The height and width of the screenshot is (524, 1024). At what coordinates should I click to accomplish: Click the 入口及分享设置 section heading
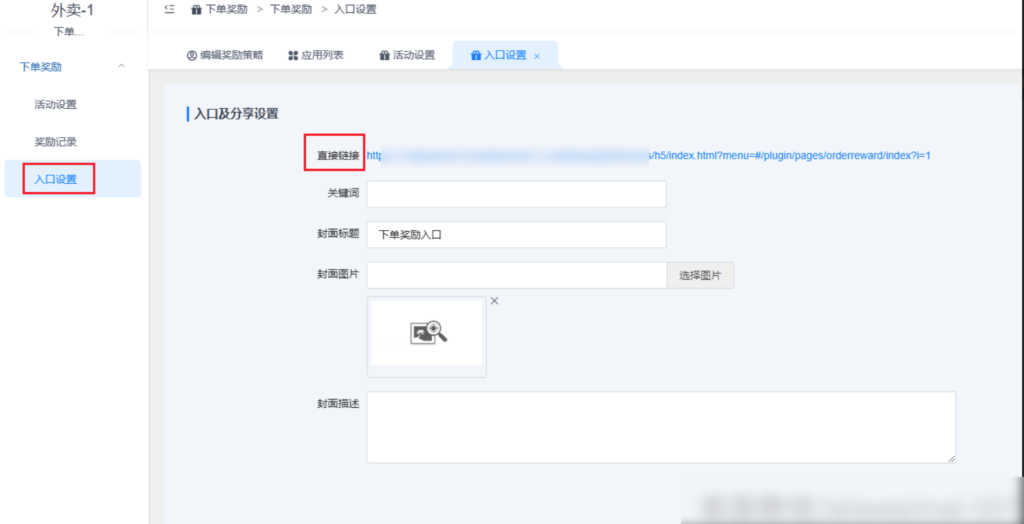236,114
